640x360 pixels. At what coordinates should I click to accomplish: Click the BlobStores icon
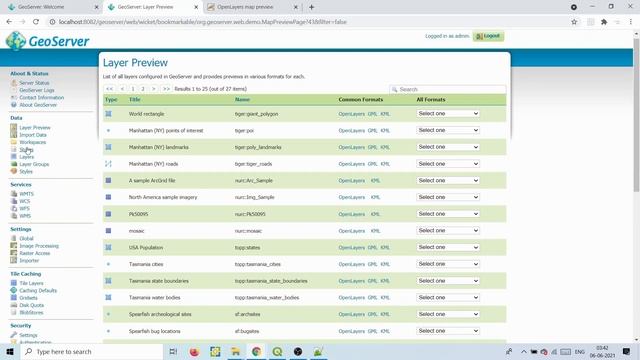coord(14,312)
